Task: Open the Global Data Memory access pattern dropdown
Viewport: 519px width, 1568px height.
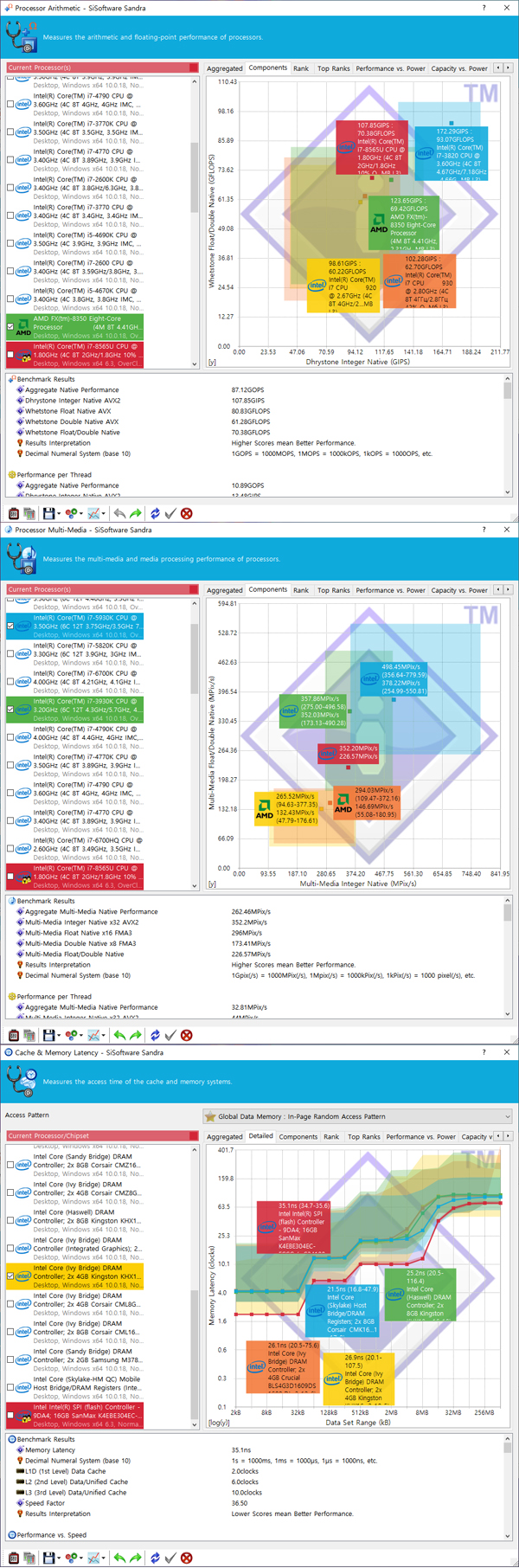Action: point(358,1116)
